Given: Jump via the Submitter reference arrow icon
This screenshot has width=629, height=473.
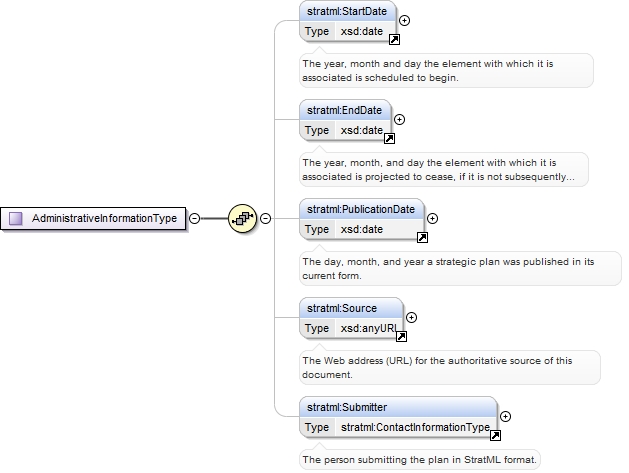Looking at the screenshot, I should tap(495, 435).
